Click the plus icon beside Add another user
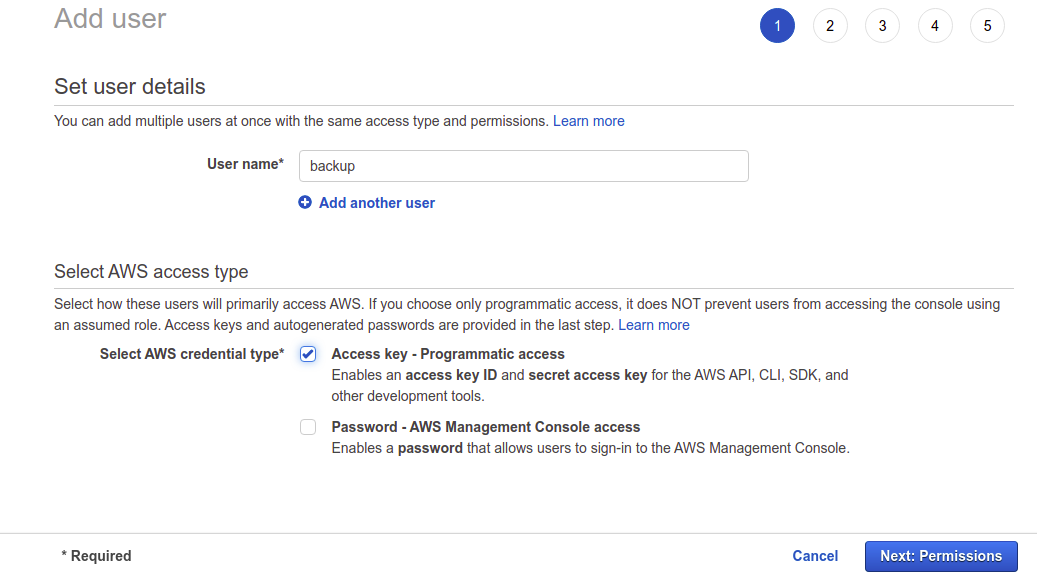1037x579 pixels. (x=305, y=203)
